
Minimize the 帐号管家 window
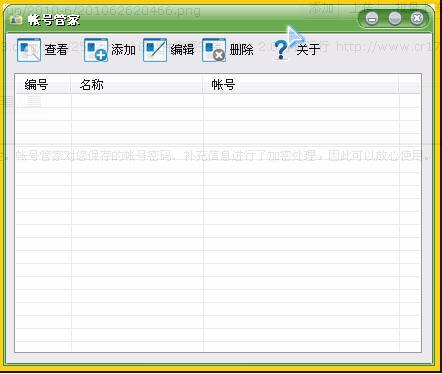click(x=372, y=18)
